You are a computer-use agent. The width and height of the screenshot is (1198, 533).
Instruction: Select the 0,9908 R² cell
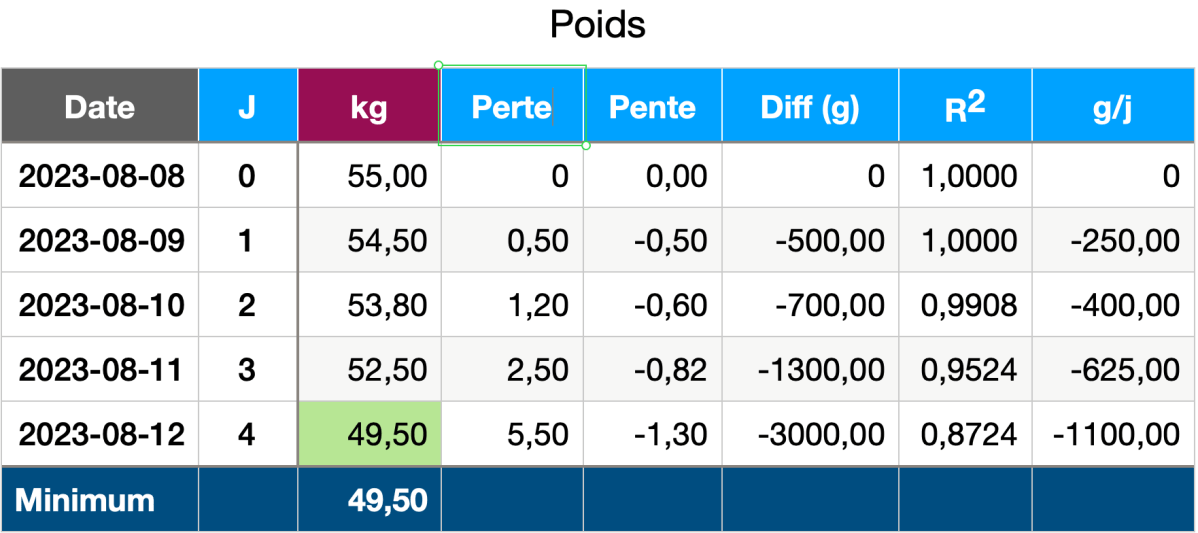click(x=966, y=305)
